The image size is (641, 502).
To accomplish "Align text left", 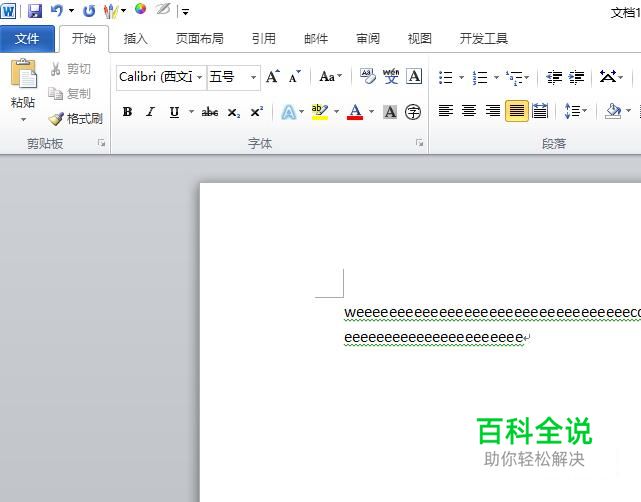I will (x=446, y=111).
